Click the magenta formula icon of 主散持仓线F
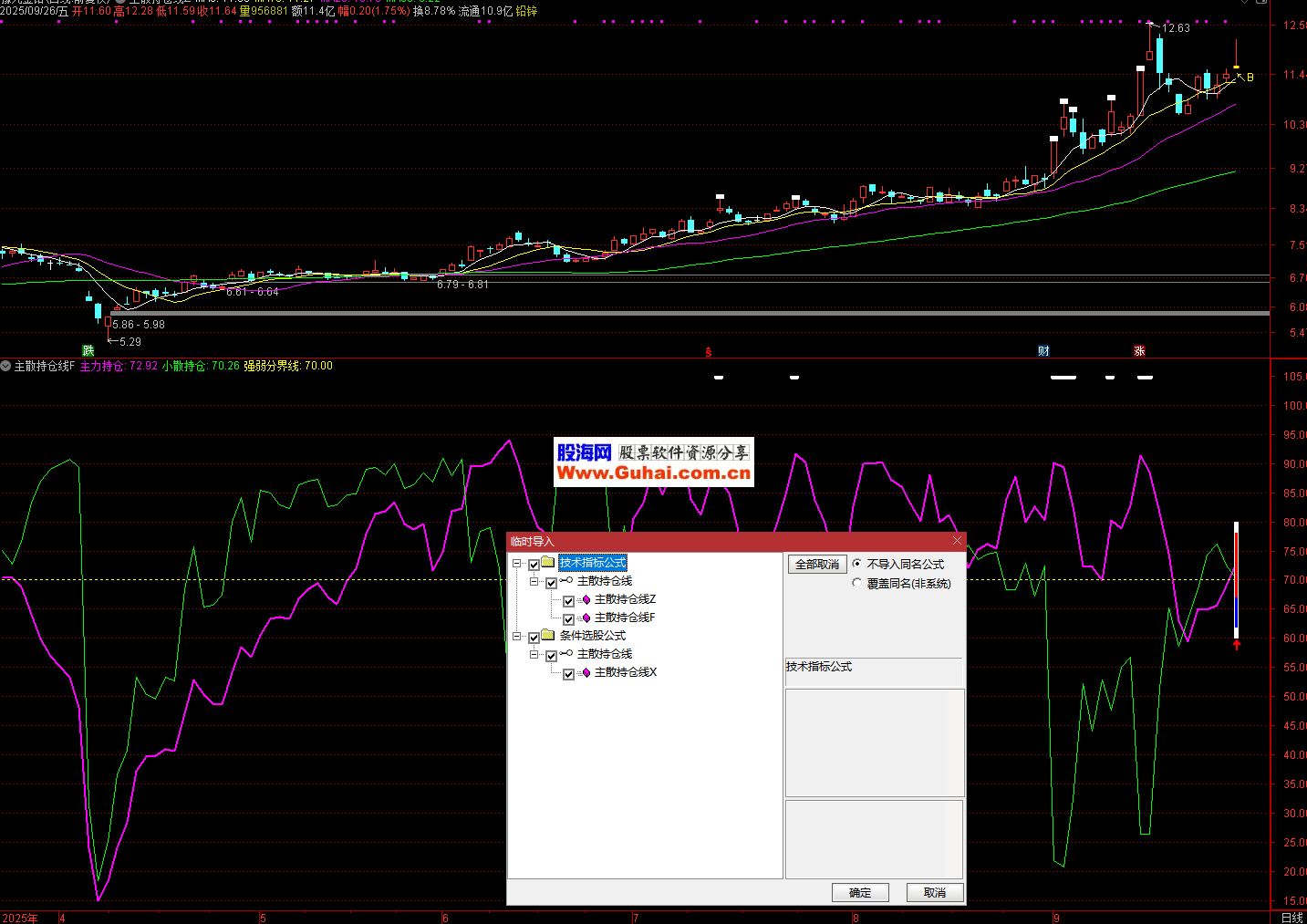The image size is (1307, 924). pyautogui.click(x=586, y=618)
